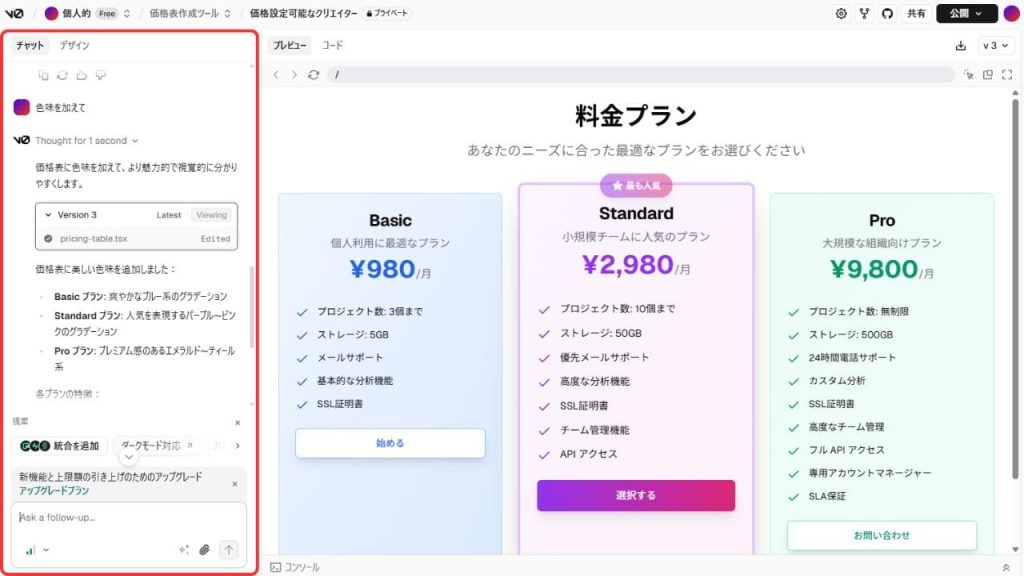Screen dimensions: 1024x576
Task: Dismiss the upgrade banner with X
Action: [235, 484]
